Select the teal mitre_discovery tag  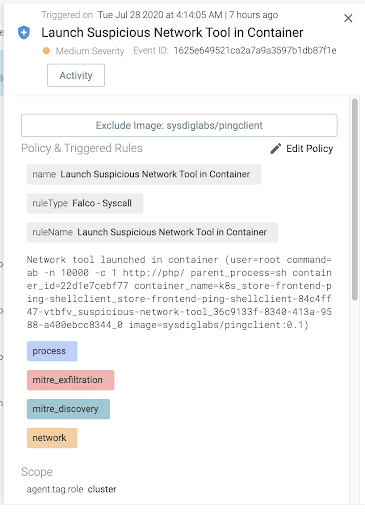coord(68,409)
